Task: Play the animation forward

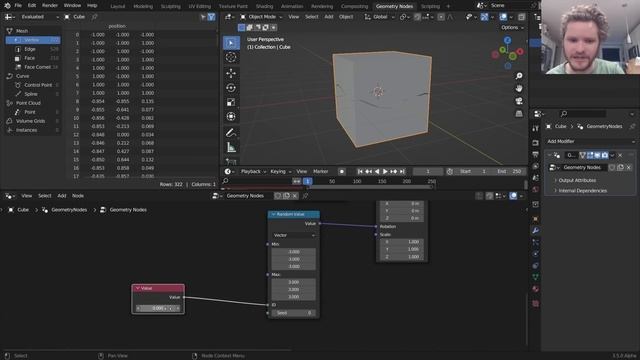Action: coord(385,171)
